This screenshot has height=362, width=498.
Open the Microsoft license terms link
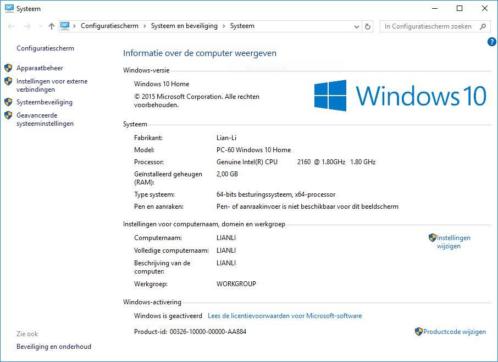(285, 316)
